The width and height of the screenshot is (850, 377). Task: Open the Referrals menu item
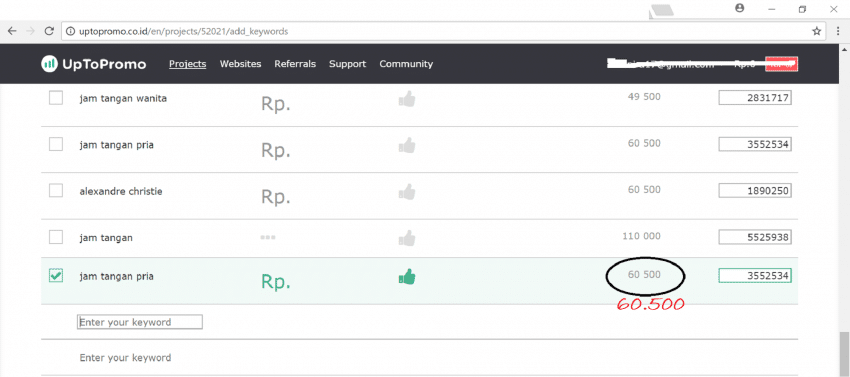coord(295,64)
